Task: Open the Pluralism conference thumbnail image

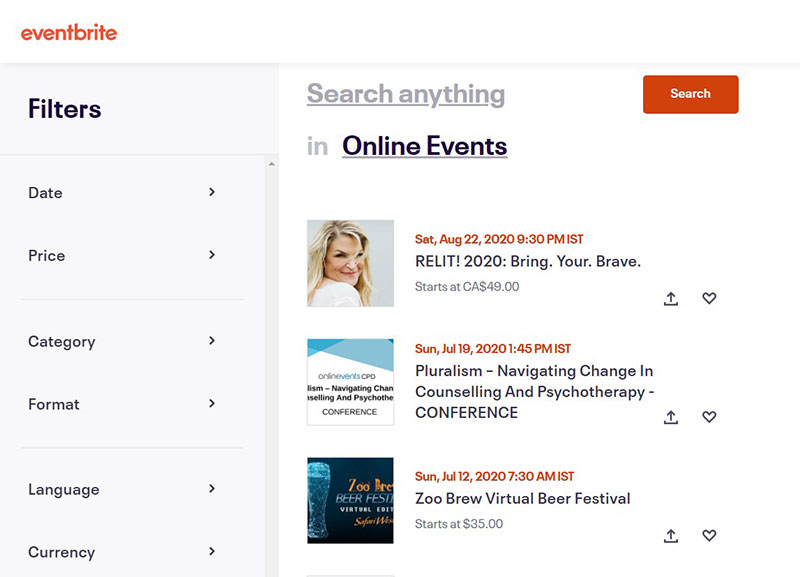Action: 350,382
